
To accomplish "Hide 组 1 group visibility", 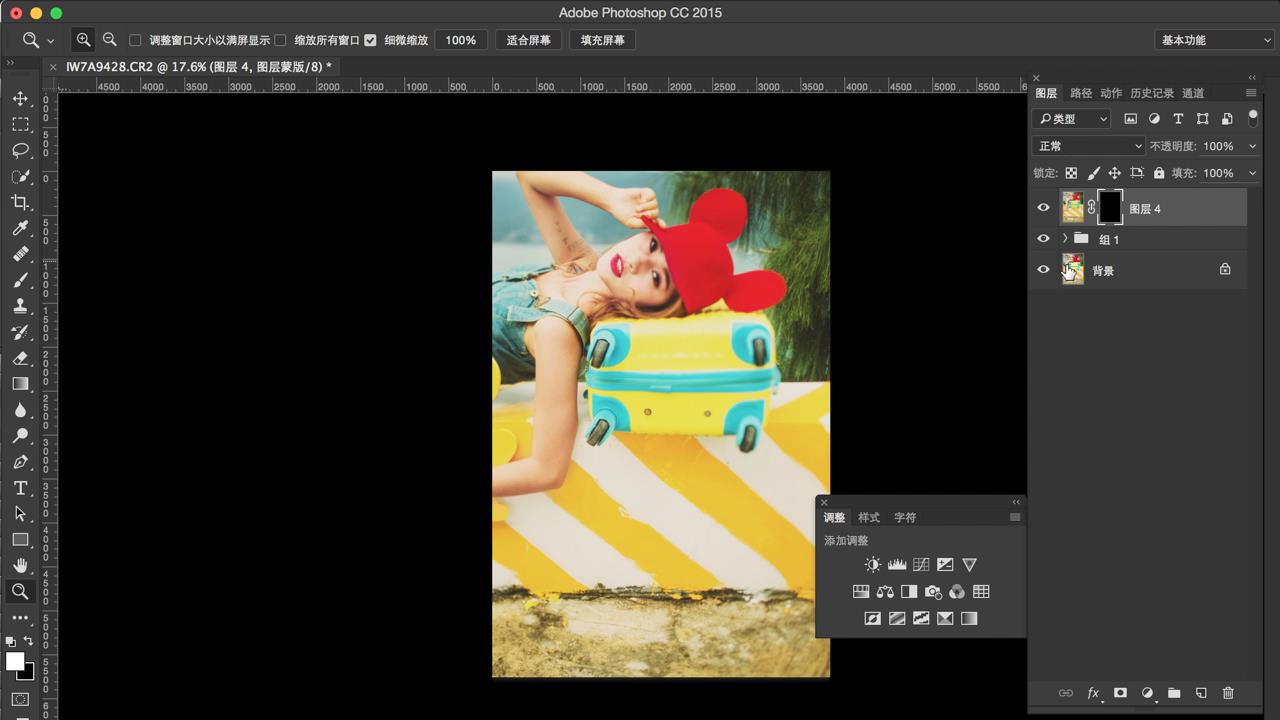I will 1043,239.
